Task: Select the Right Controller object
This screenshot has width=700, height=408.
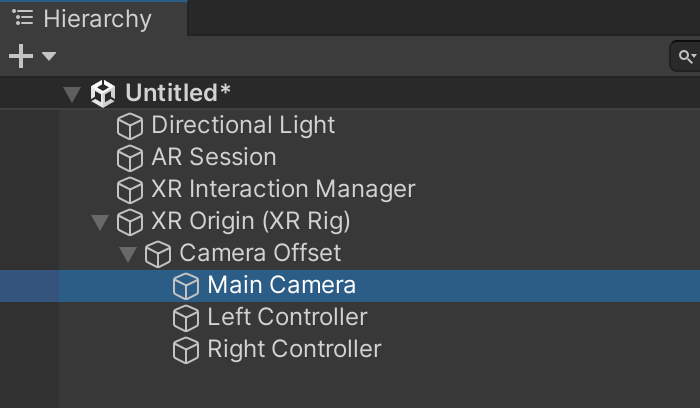Action: [294, 350]
